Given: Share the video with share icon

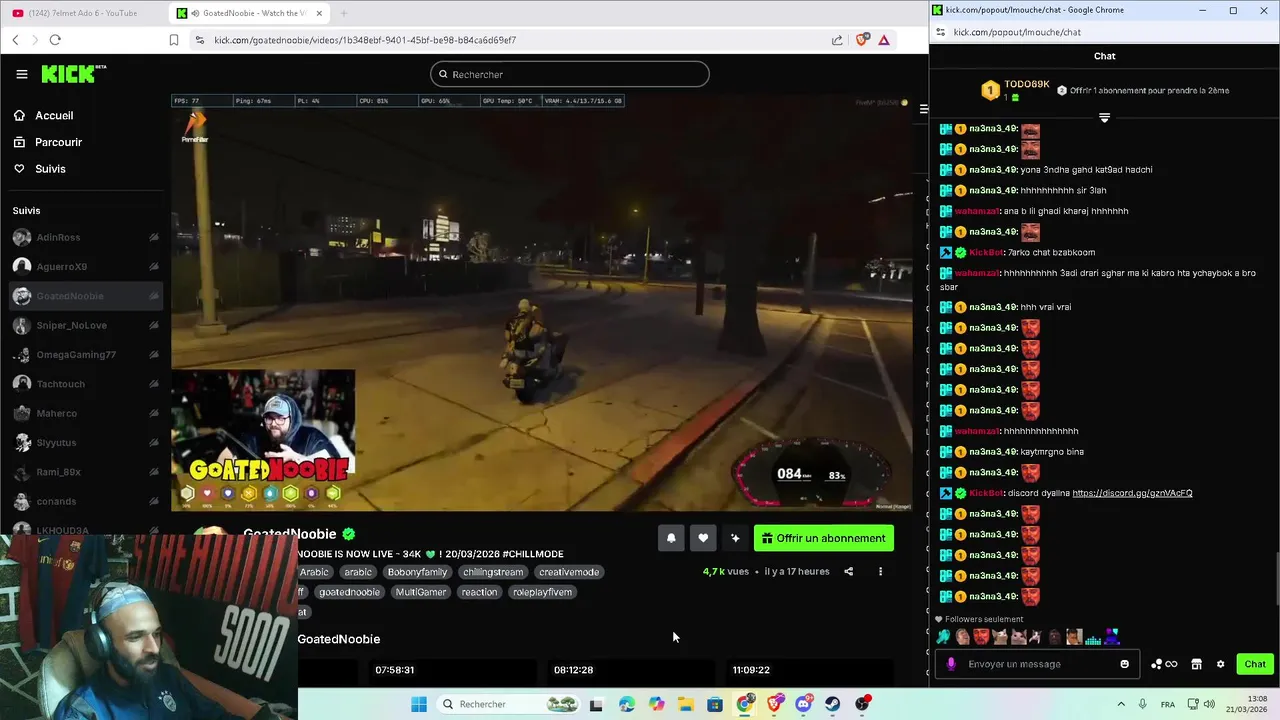Looking at the screenshot, I should (848, 572).
